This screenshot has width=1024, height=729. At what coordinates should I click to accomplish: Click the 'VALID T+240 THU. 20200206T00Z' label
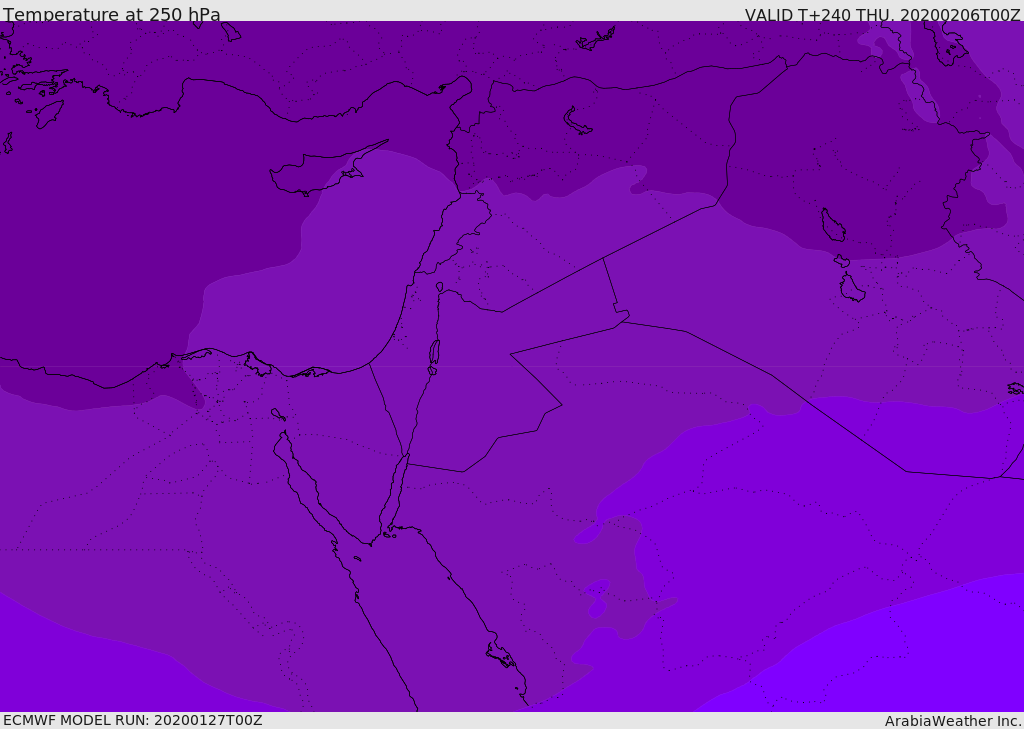click(882, 15)
